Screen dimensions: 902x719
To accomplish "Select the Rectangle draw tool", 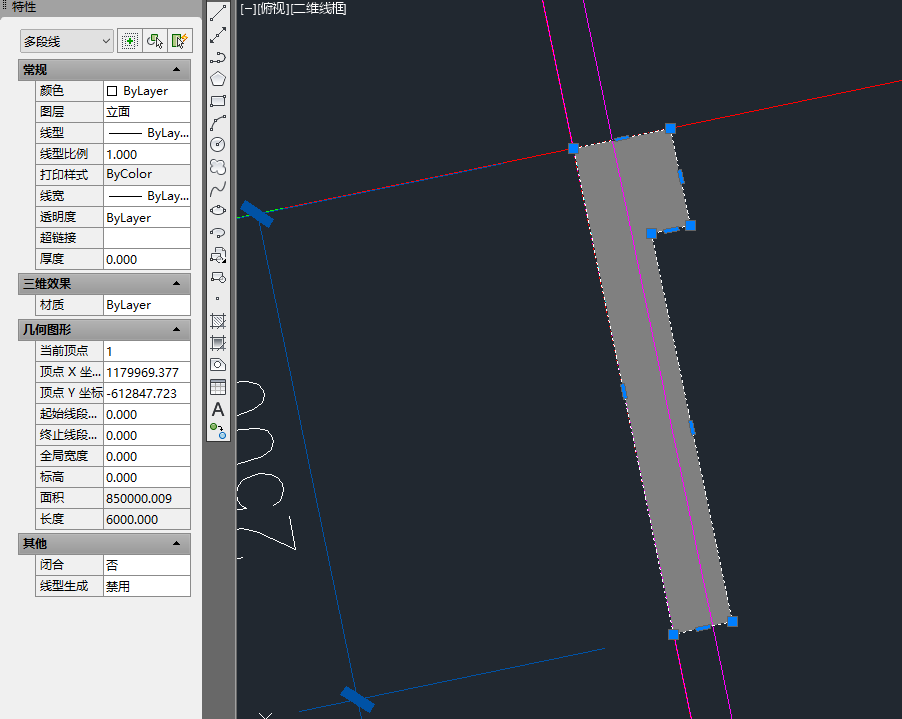I will [x=218, y=101].
